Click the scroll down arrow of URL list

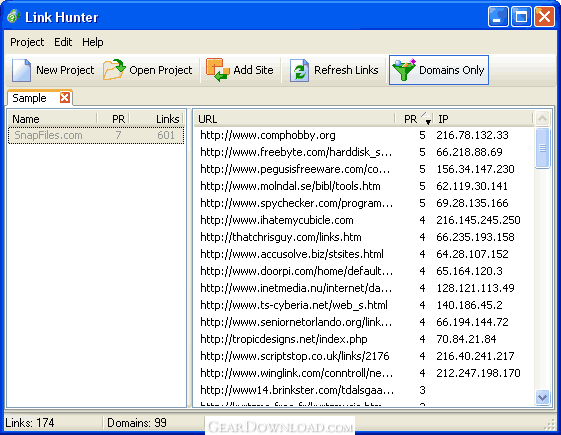pyautogui.click(x=542, y=397)
